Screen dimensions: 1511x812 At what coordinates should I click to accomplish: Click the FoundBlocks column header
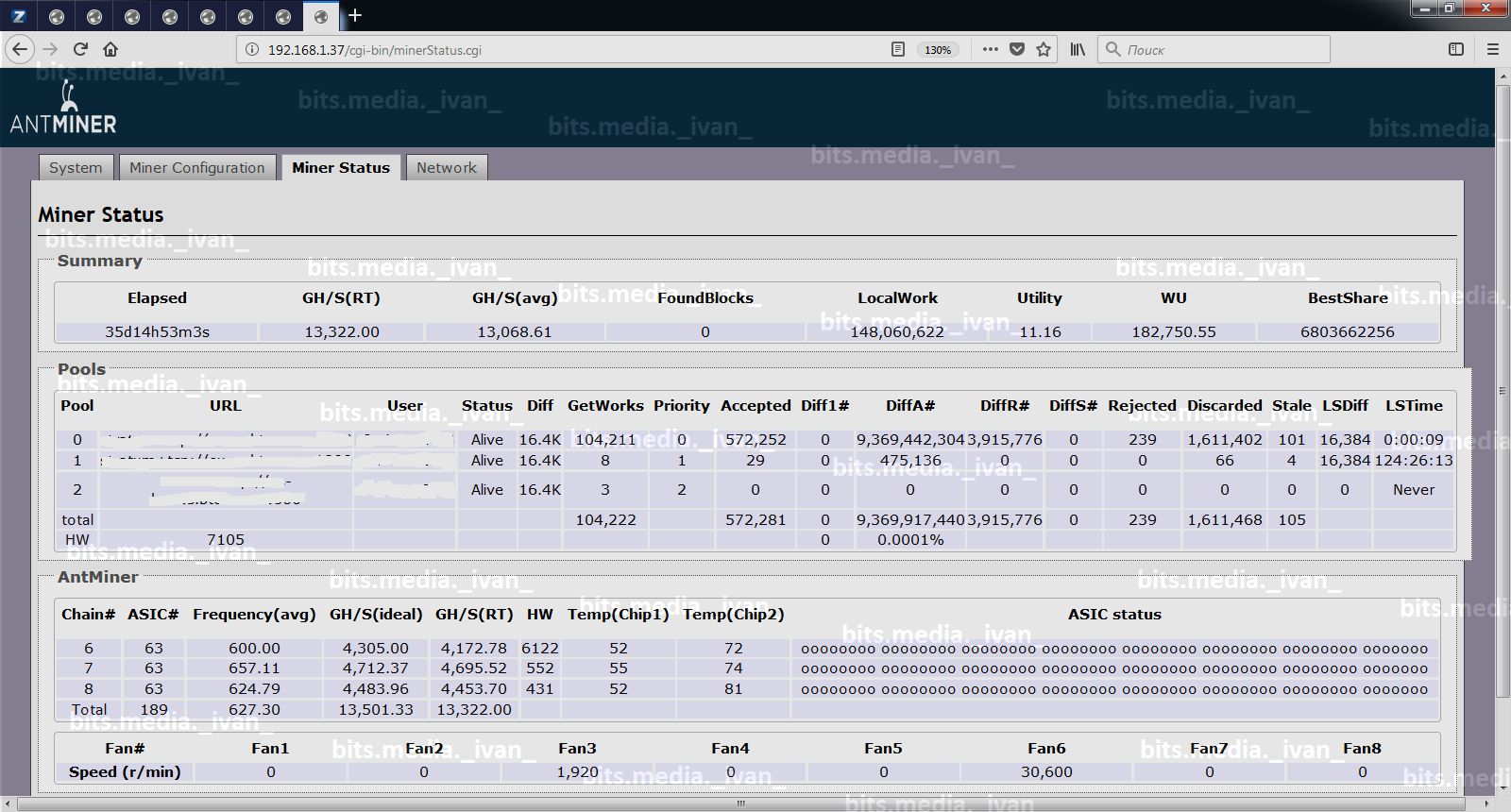[705, 298]
